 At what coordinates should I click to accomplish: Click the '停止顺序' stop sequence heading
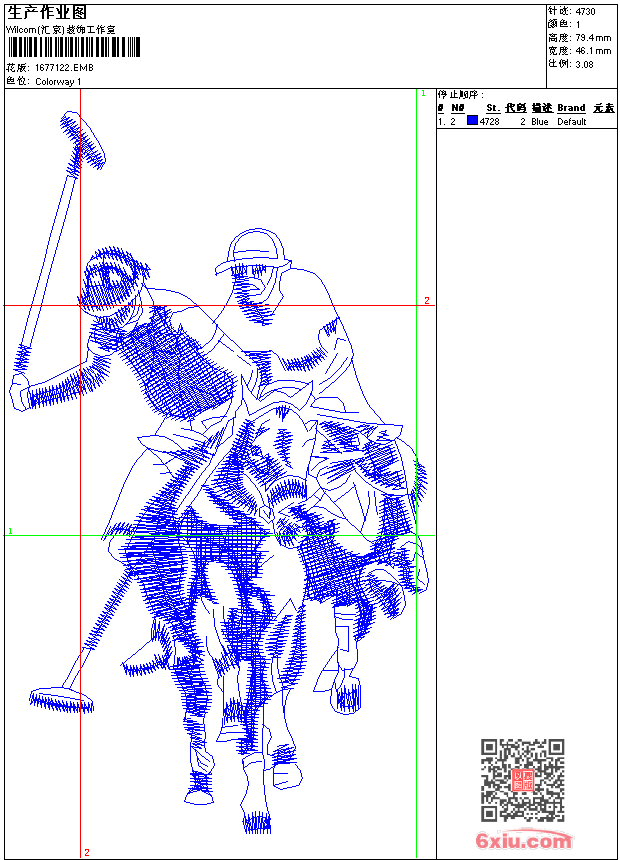pos(461,95)
